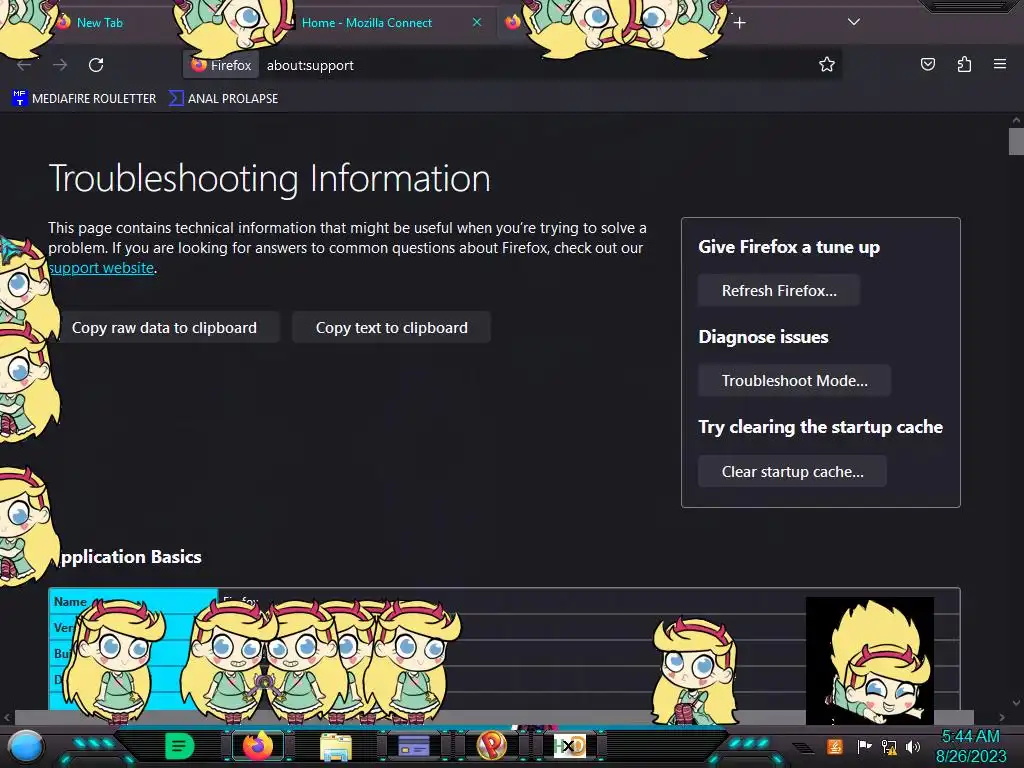1024x768 pixels.
Task: Follow the support website link
Action: point(102,268)
